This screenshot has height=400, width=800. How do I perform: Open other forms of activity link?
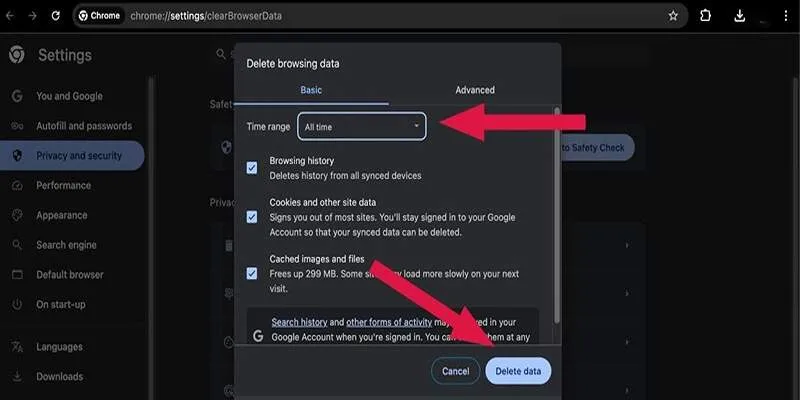click(389, 322)
